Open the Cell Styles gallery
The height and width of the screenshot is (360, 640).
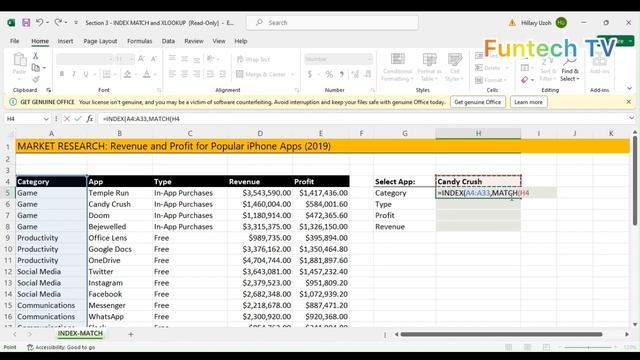tap(454, 67)
